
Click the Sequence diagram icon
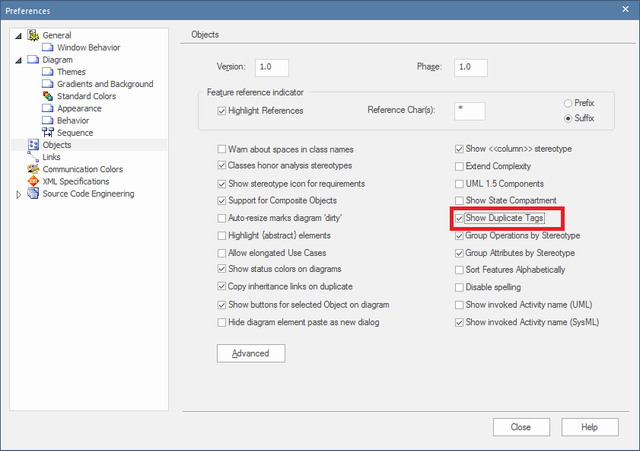(47, 132)
